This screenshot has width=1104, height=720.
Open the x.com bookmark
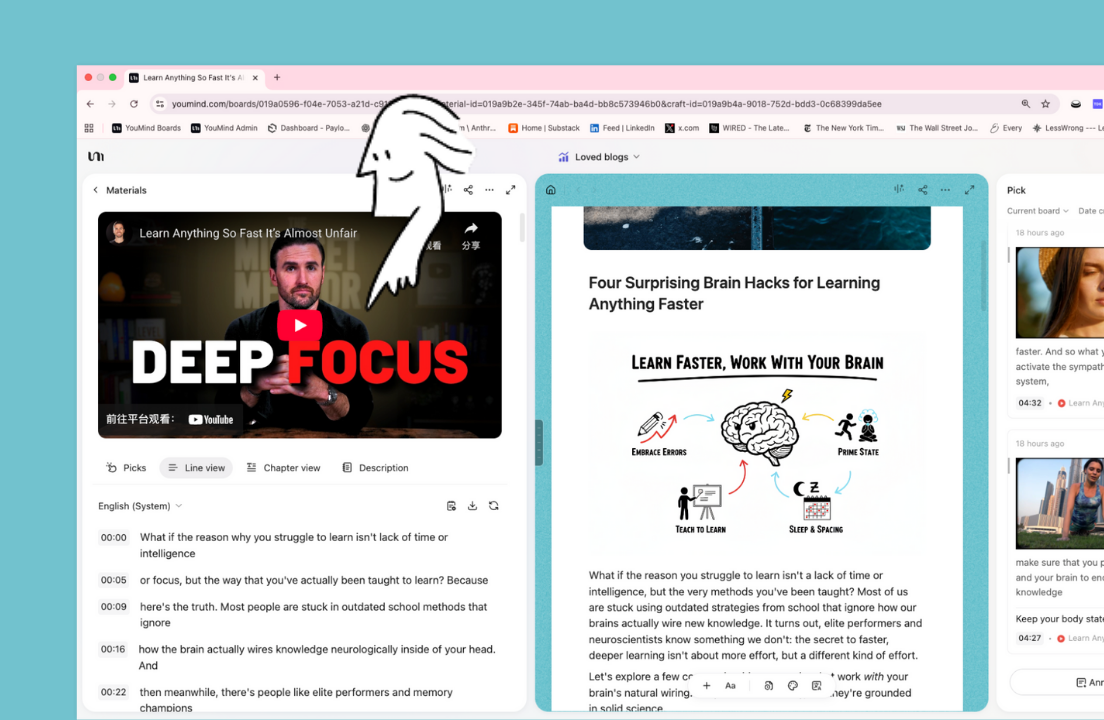tap(682, 128)
